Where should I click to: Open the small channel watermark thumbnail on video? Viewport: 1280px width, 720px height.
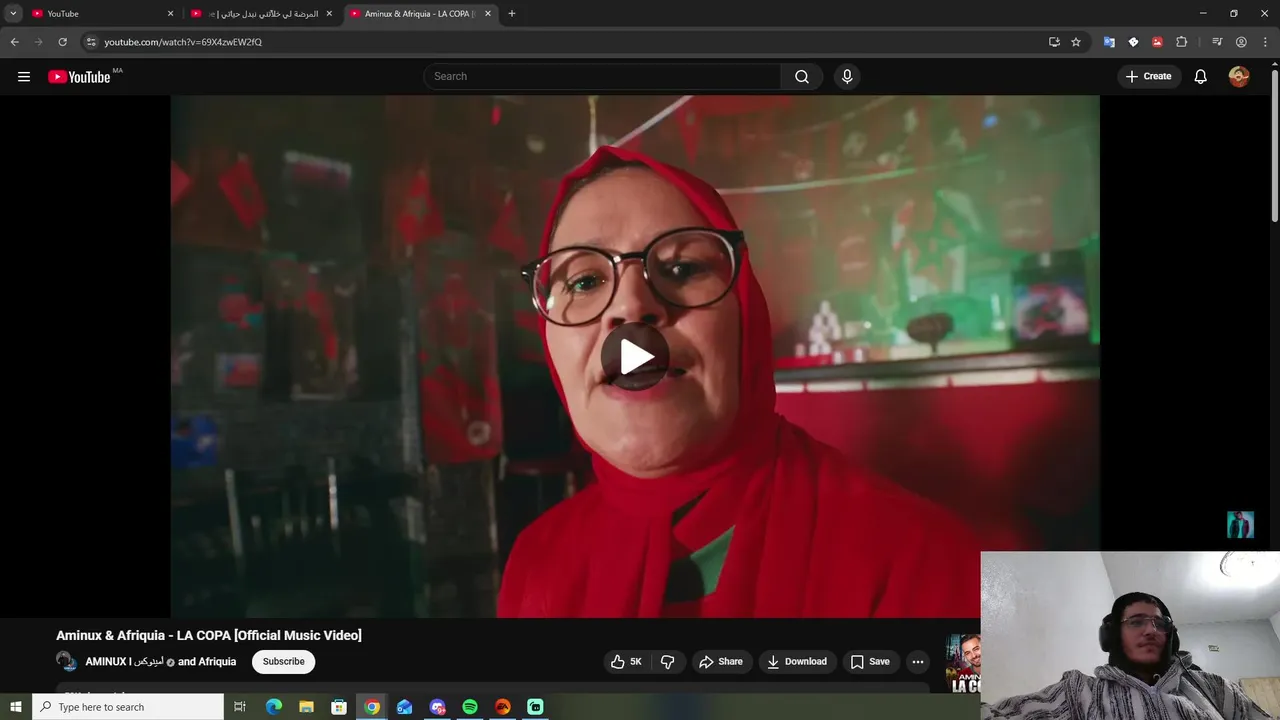pos(1240,525)
